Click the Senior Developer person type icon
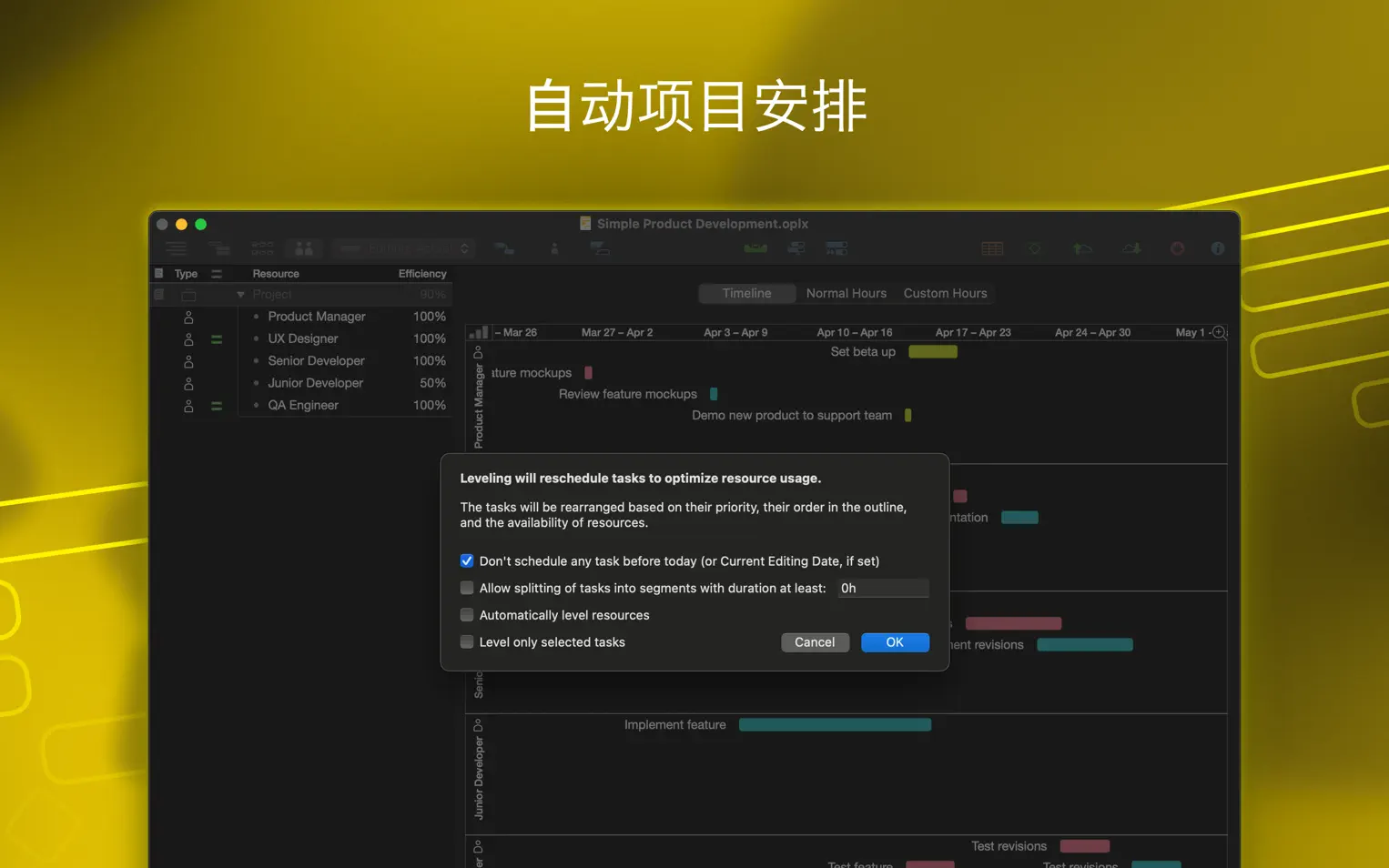1389x868 pixels. click(188, 361)
